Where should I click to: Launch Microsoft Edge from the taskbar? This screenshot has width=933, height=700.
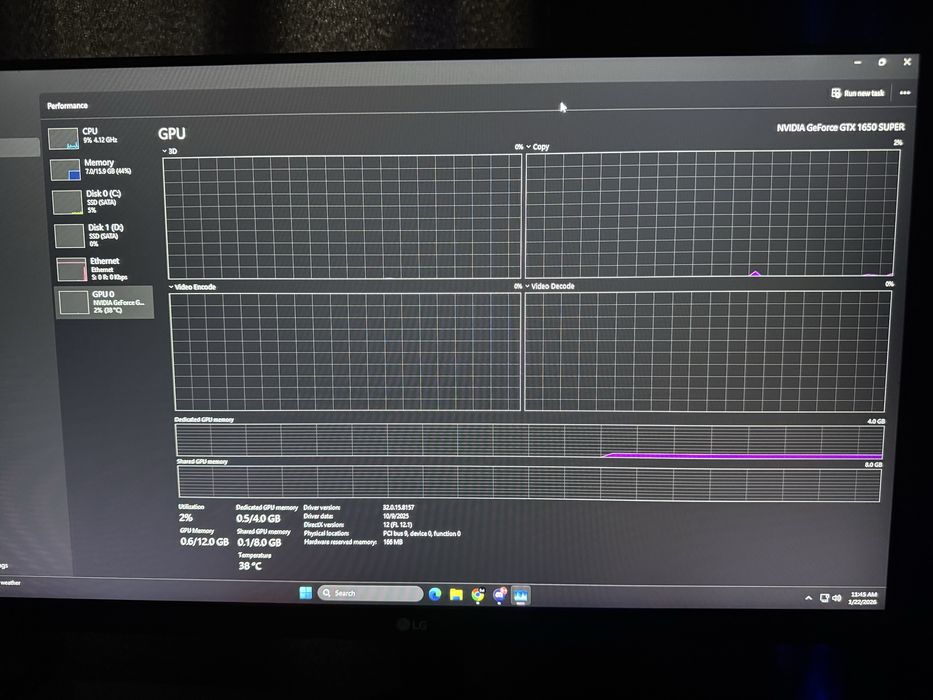coord(435,594)
